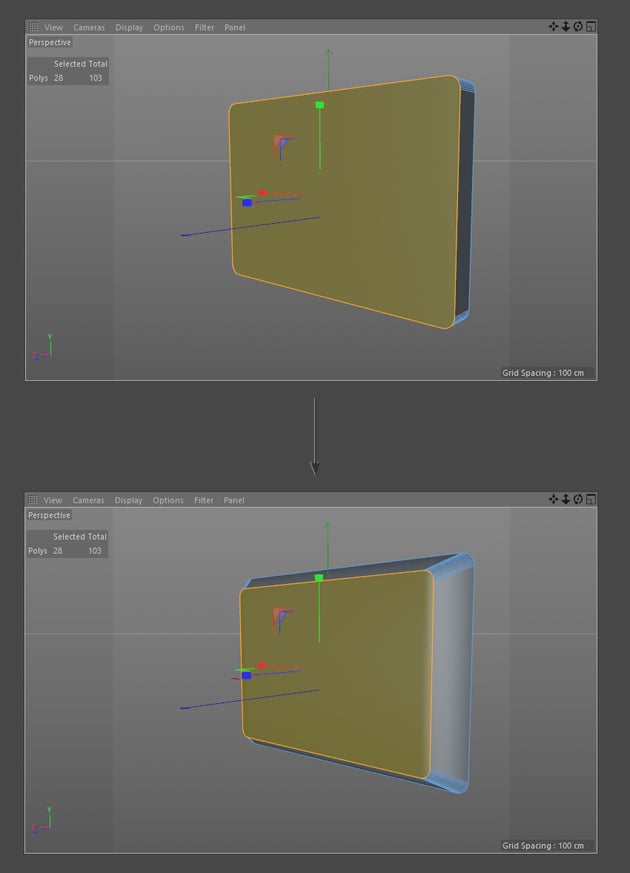Click upper viewport's dotted grip icon
The height and width of the screenshot is (873, 630).
point(33,27)
